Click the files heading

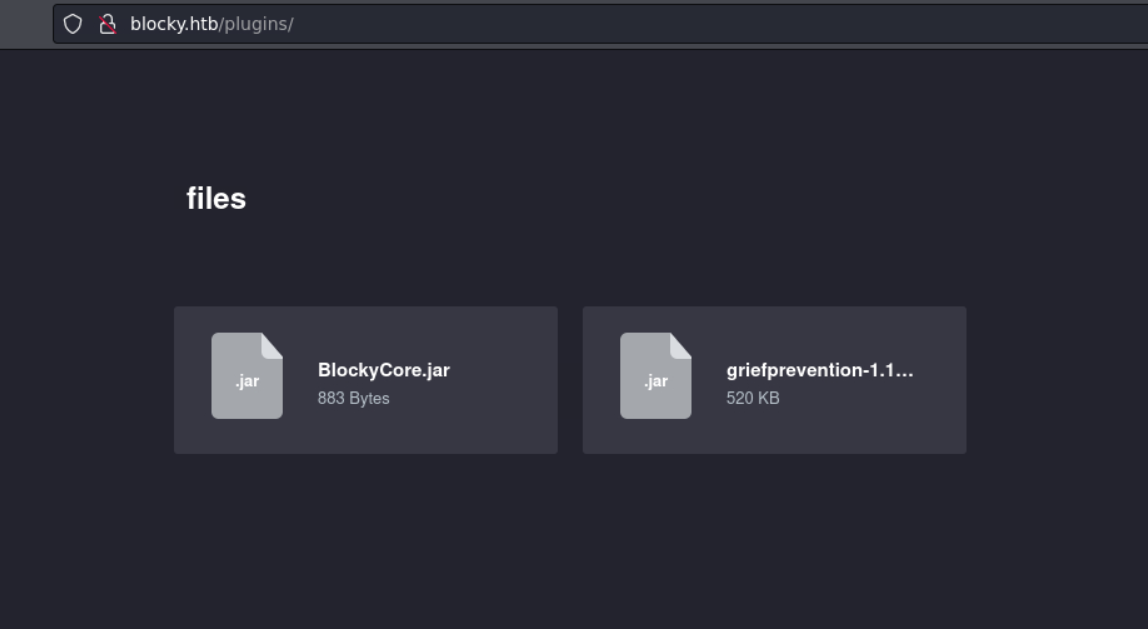[x=216, y=198]
